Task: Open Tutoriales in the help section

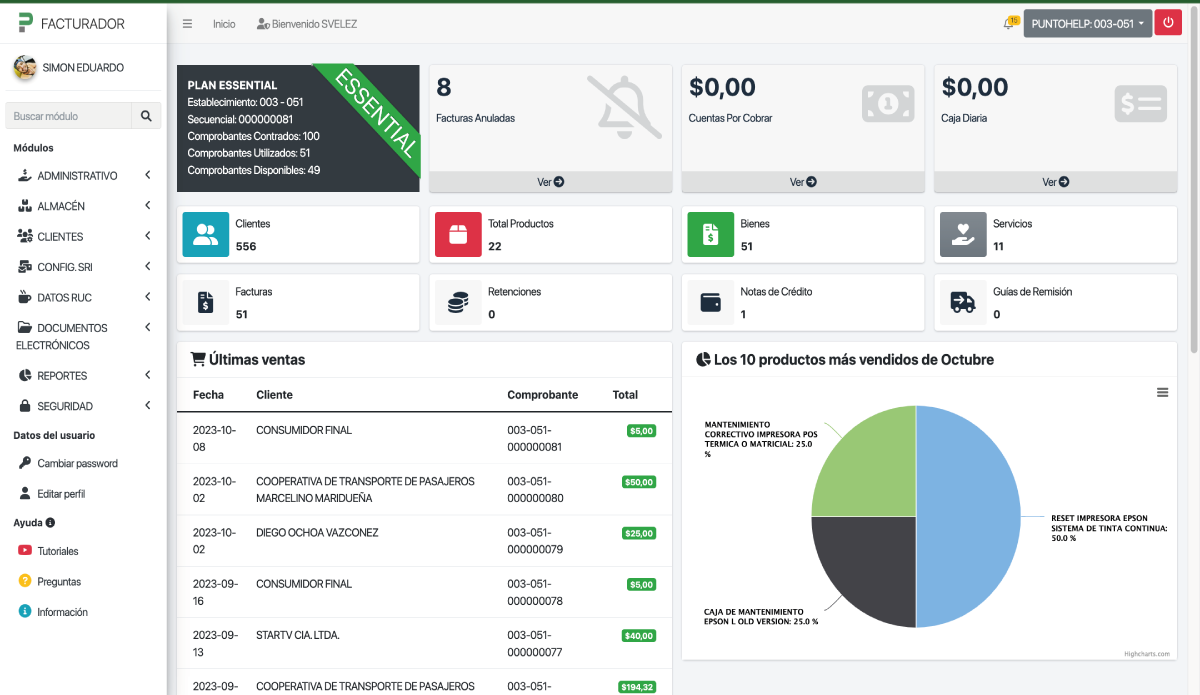Action: 58,551
